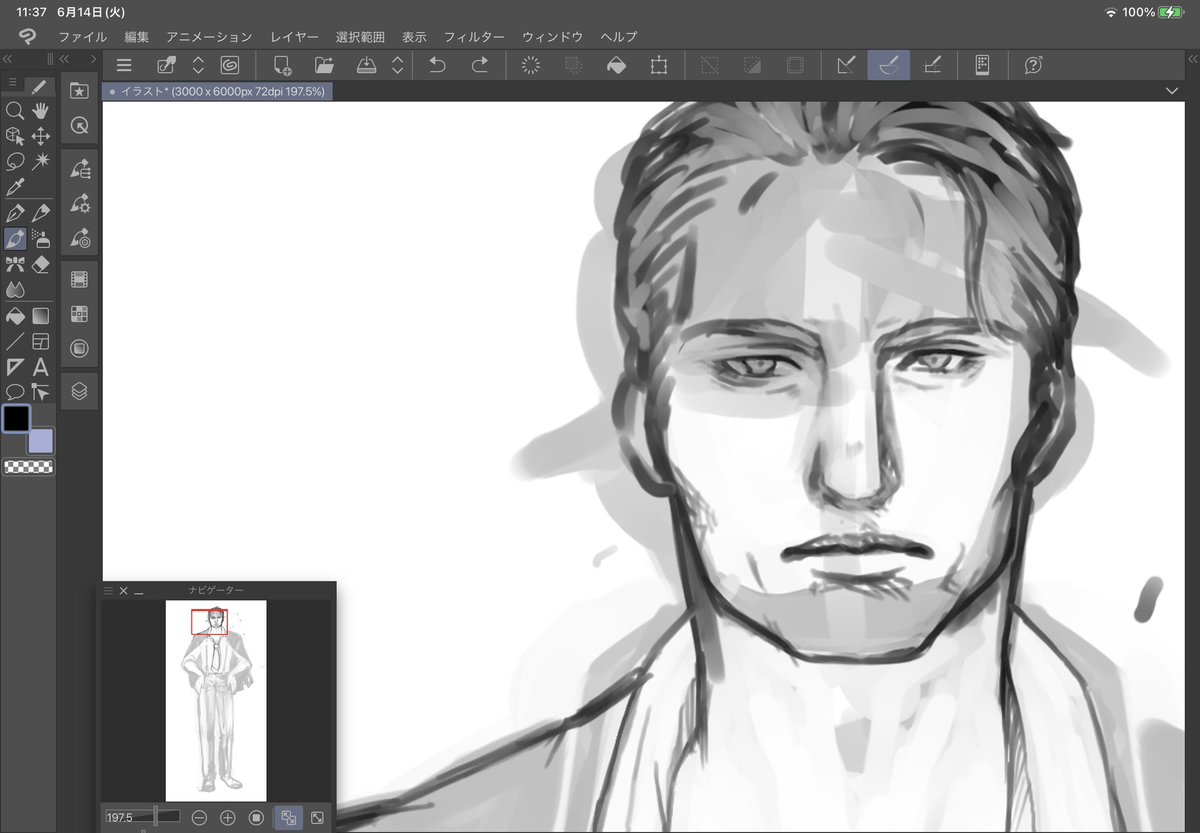Activate Scale/Rotate transform icon
Viewport: 1200px width, 833px height.
(658, 65)
